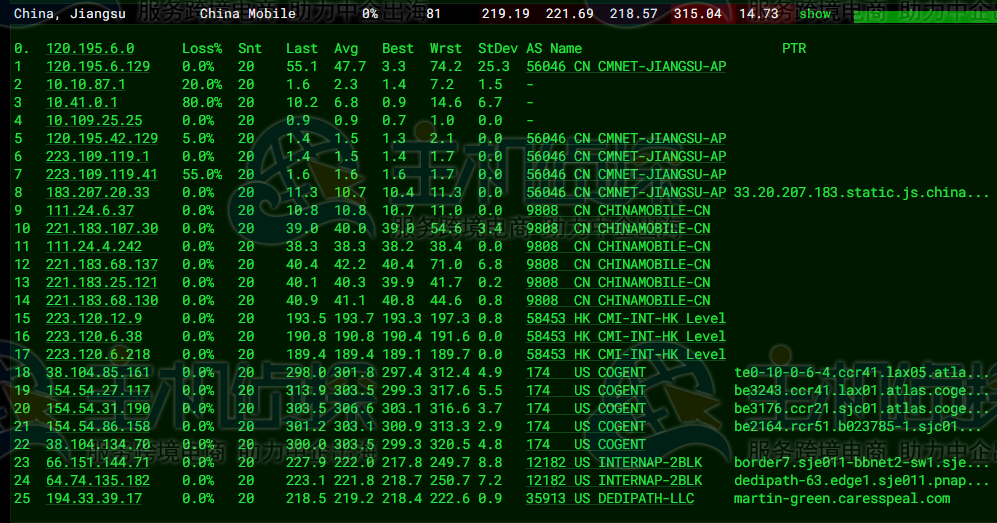The image size is (997, 523).
Task: Select PTR text starting be3243.ccr41.lax01
Action: [x=862, y=390]
